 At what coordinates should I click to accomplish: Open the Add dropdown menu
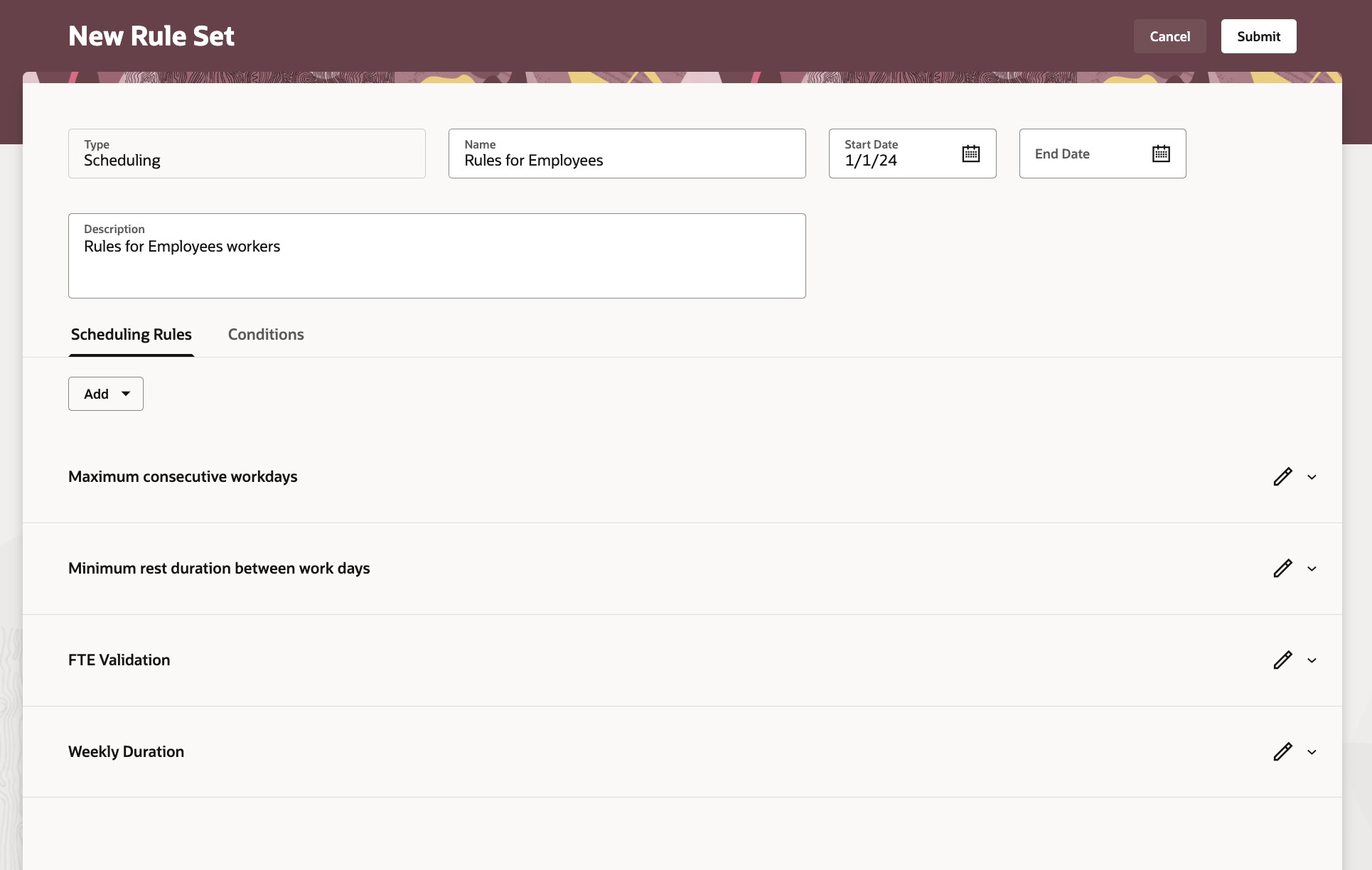[x=106, y=394]
